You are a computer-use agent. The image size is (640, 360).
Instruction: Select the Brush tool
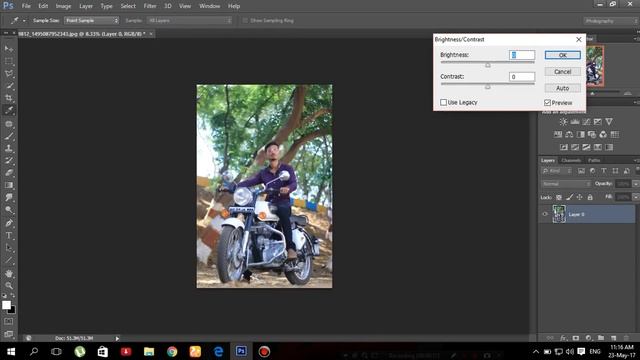(9, 136)
